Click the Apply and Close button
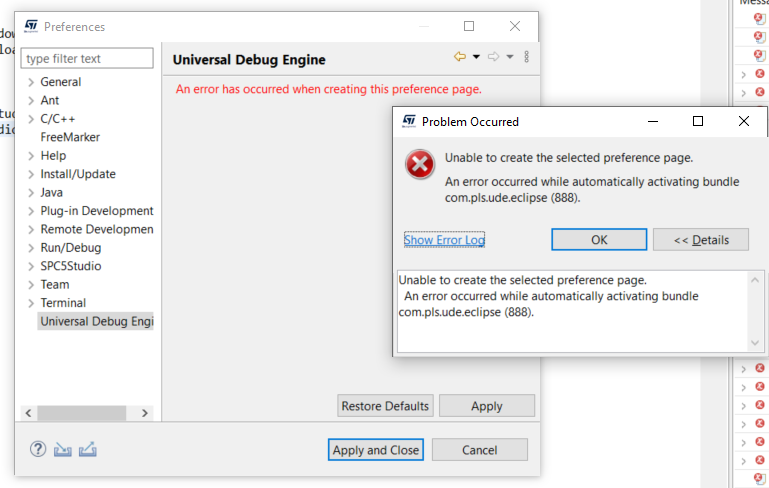The width and height of the screenshot is (769, 488). click(375, 450)
